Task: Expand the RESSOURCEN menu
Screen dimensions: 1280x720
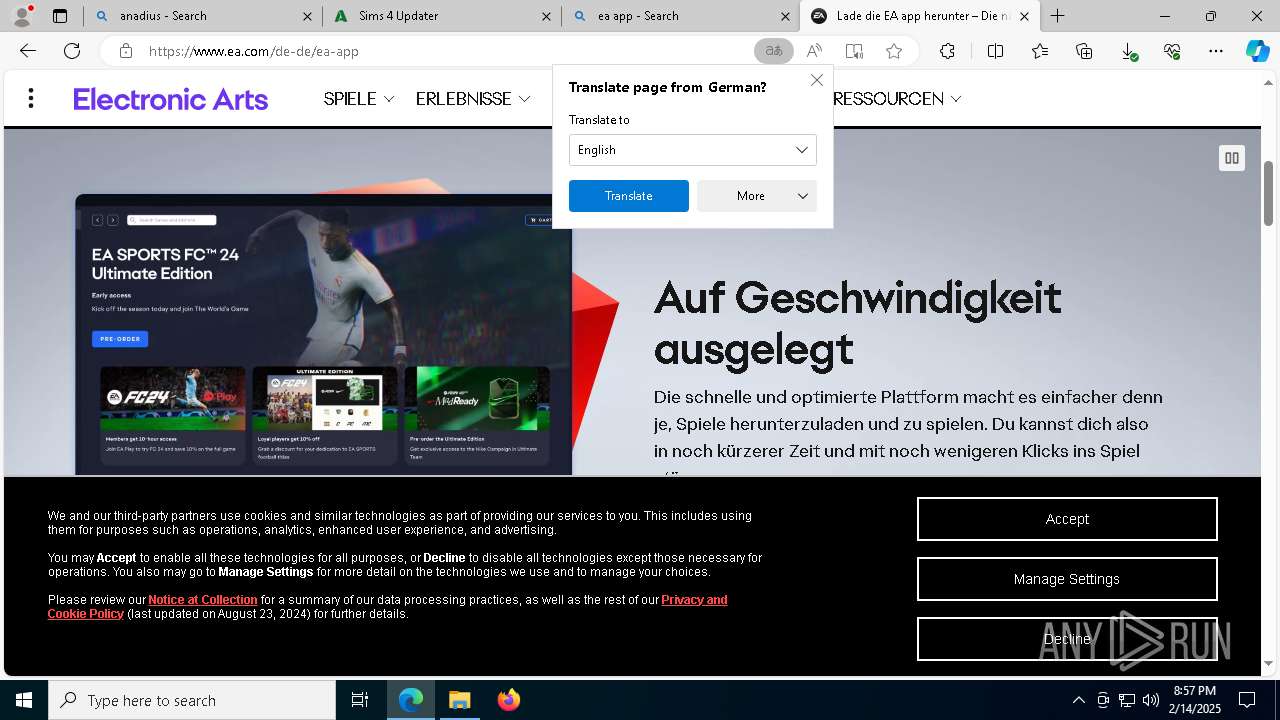Action: click(x=896, y=99)
